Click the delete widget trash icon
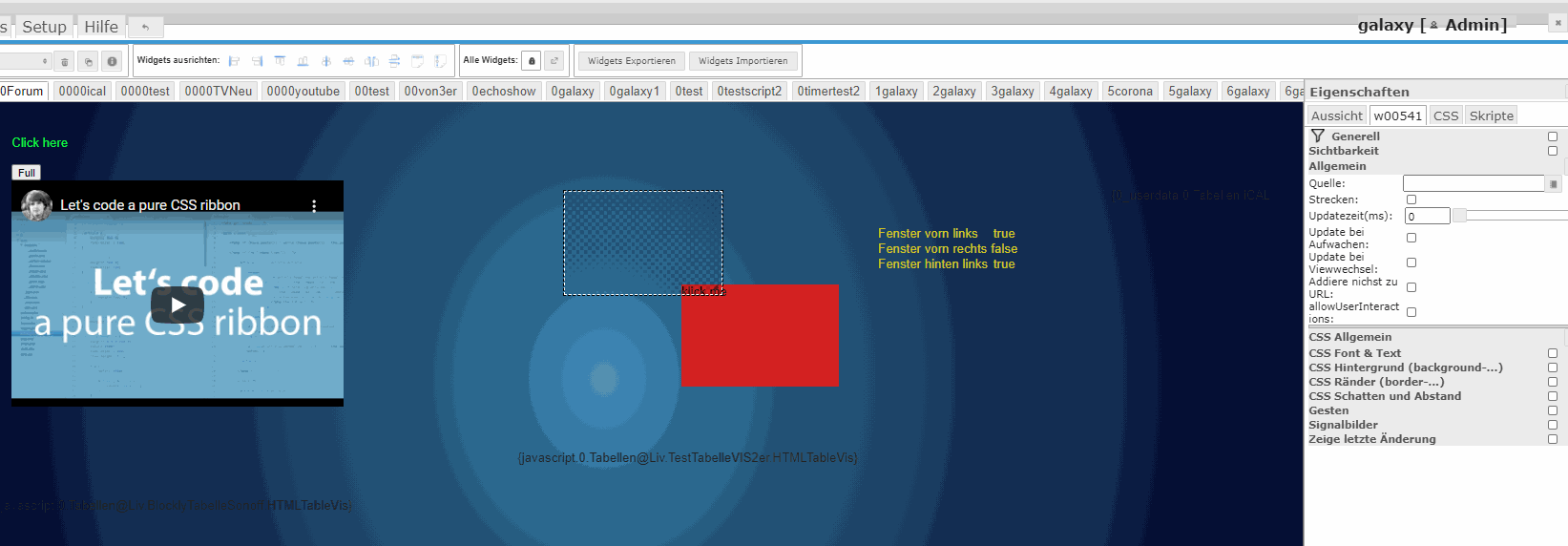 tap(65, 61)
